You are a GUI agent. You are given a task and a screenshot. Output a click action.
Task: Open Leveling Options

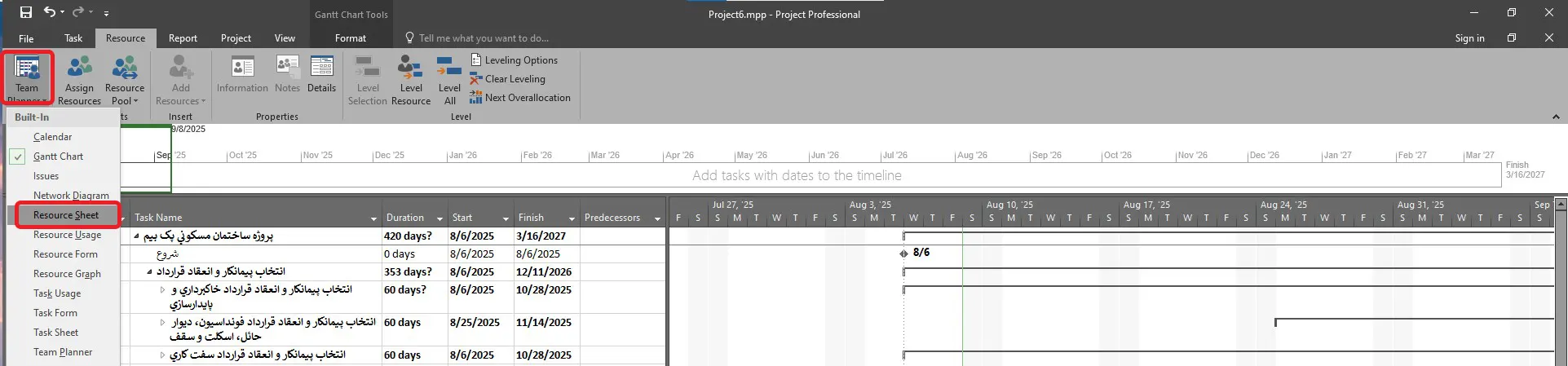tap(514, 60)
